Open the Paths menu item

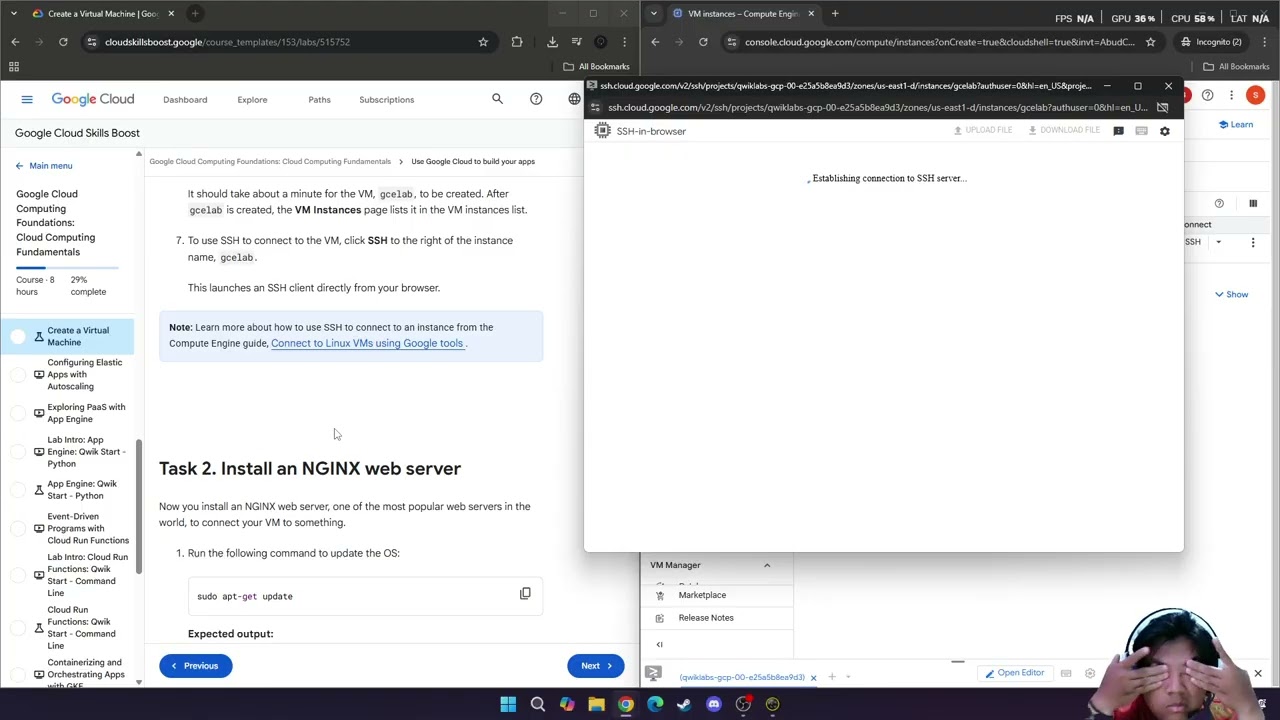click(319, 99)
